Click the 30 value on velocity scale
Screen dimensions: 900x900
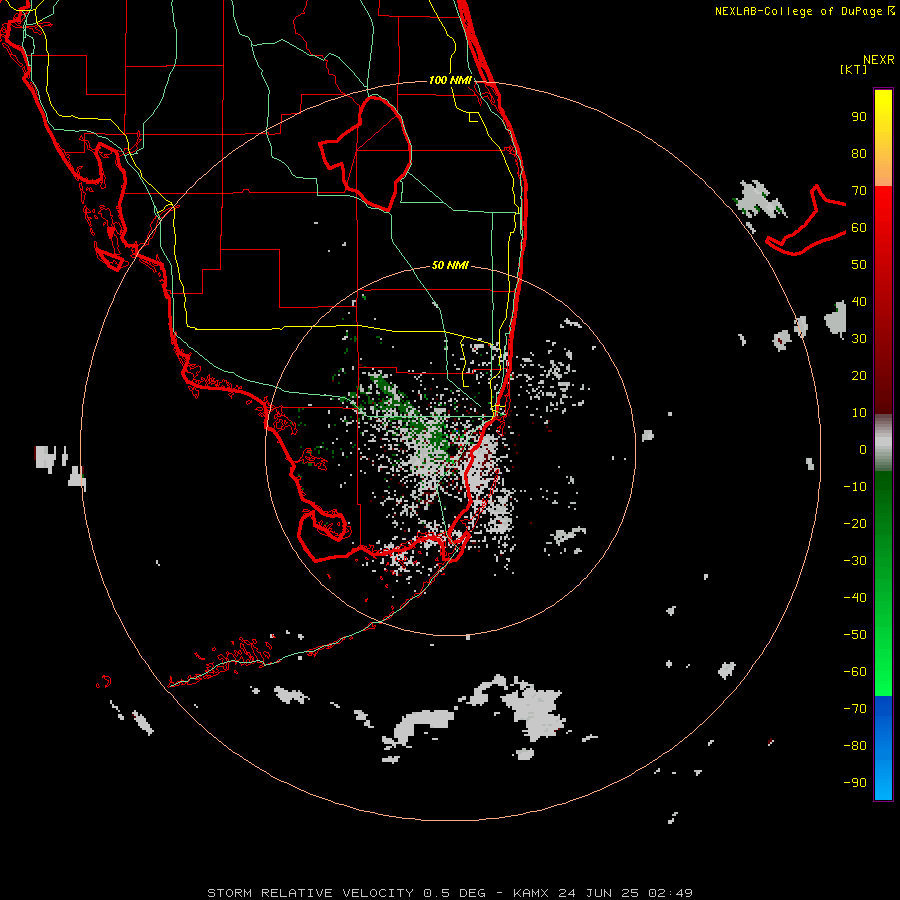(x=859, y=339)
